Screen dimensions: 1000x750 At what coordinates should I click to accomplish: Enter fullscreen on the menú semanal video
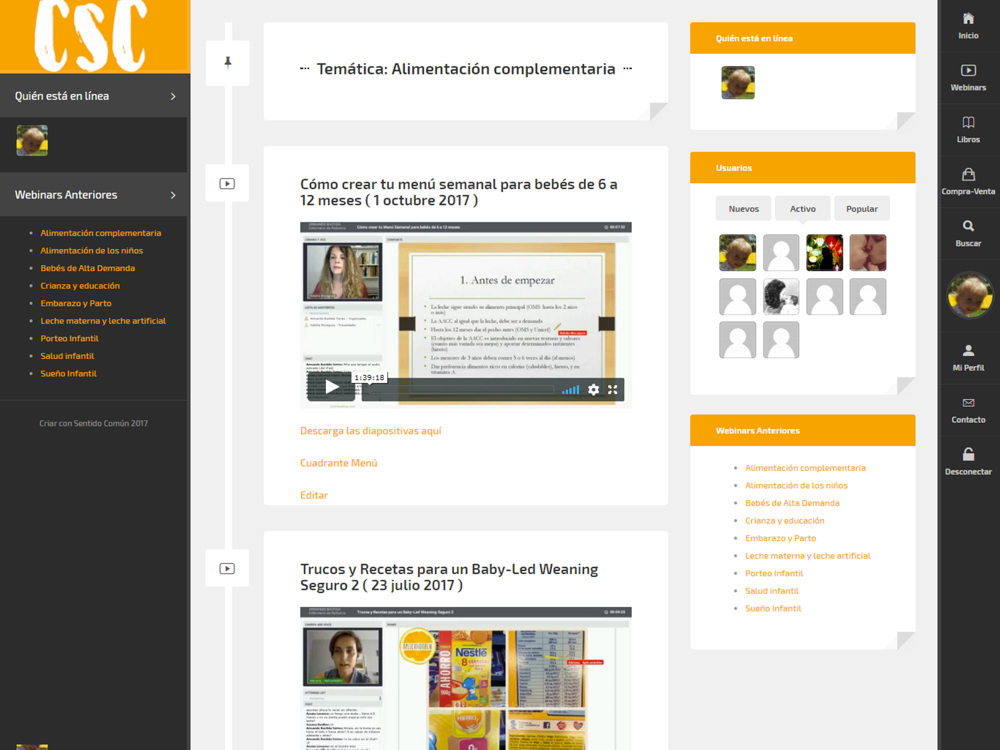pos(613,390)
